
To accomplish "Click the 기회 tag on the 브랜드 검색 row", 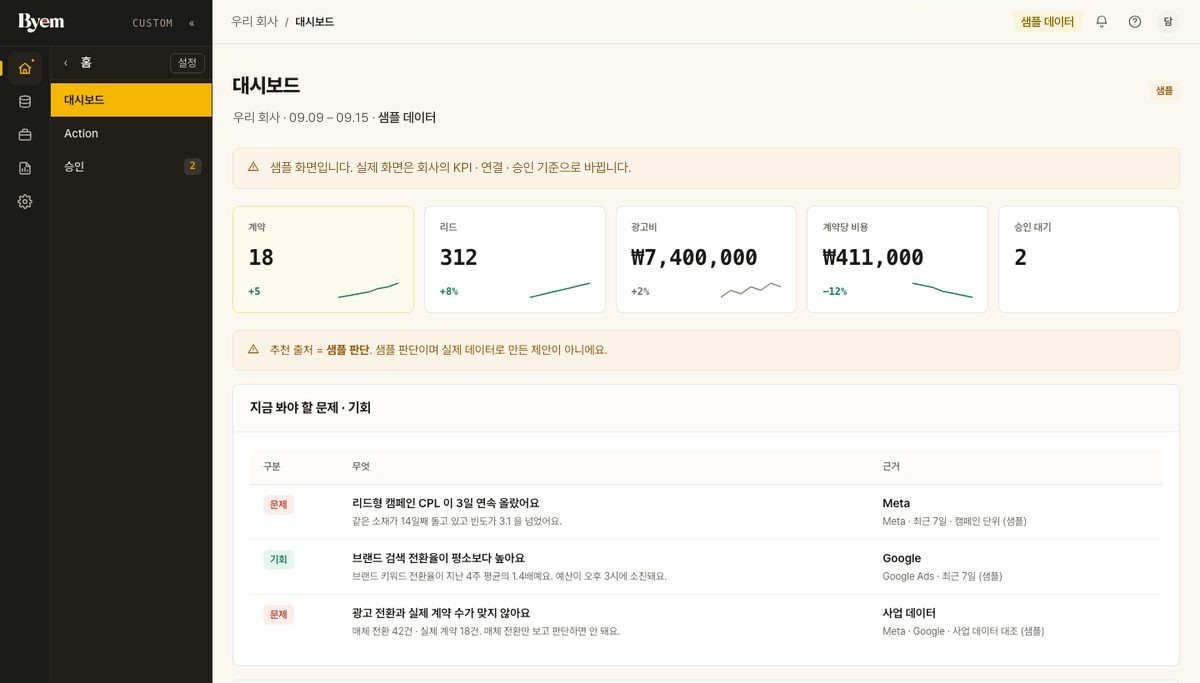I will pyautogui.click(x=278, y=559).
